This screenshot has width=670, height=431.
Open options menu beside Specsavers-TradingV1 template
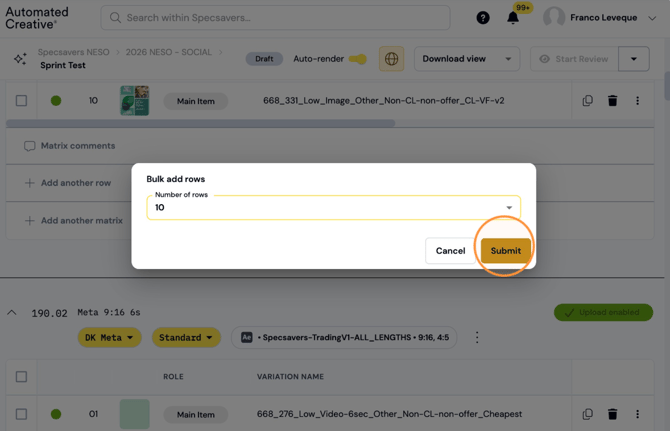(477, 337)
